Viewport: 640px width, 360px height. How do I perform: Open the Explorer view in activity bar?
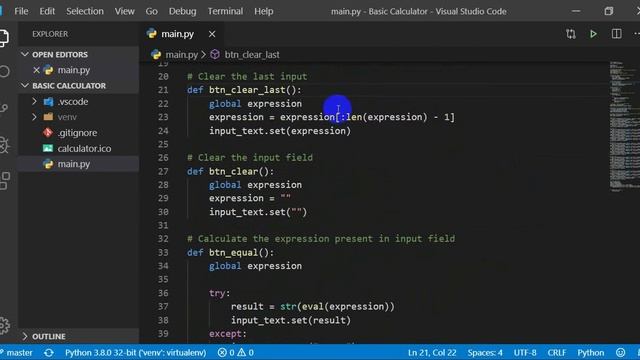pos(4,38)
